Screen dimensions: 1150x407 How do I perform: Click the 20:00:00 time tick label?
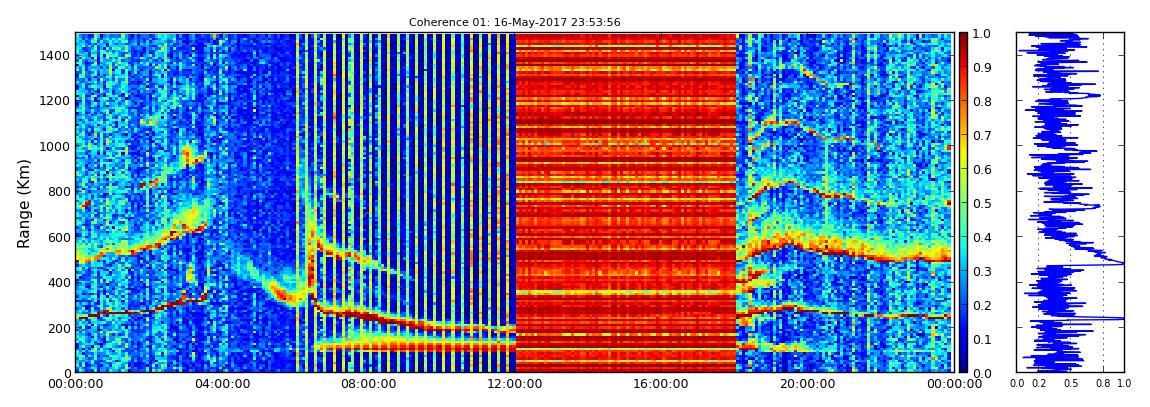[807, 384]
